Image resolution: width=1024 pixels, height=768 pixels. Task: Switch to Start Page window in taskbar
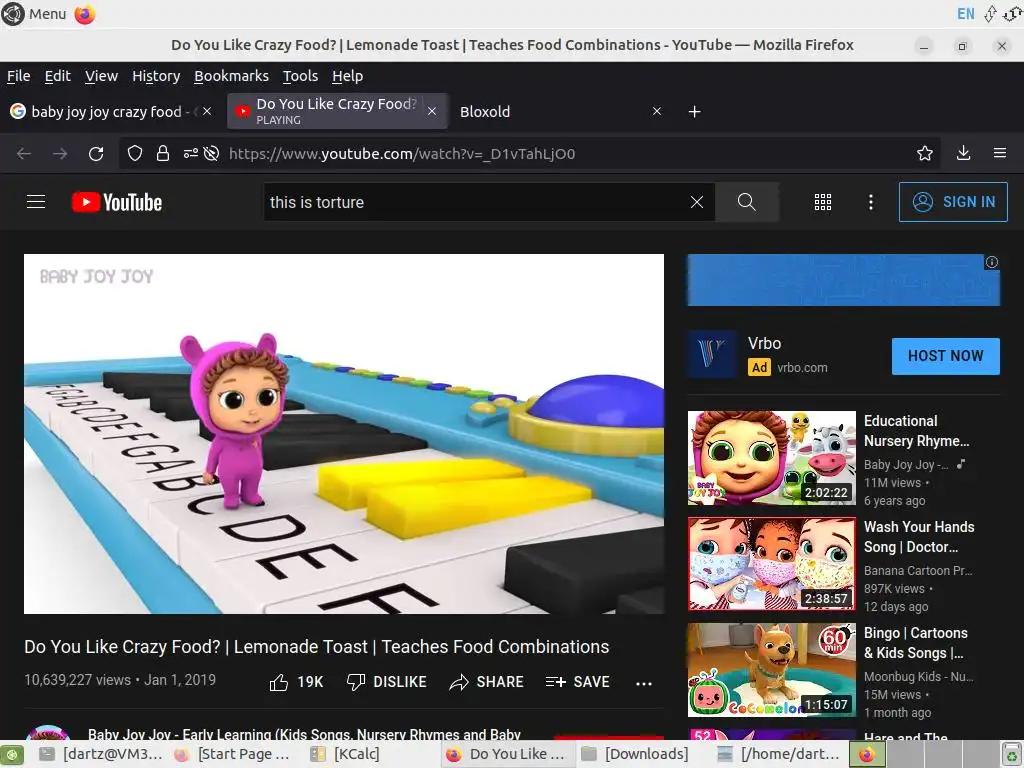(234, 754)
